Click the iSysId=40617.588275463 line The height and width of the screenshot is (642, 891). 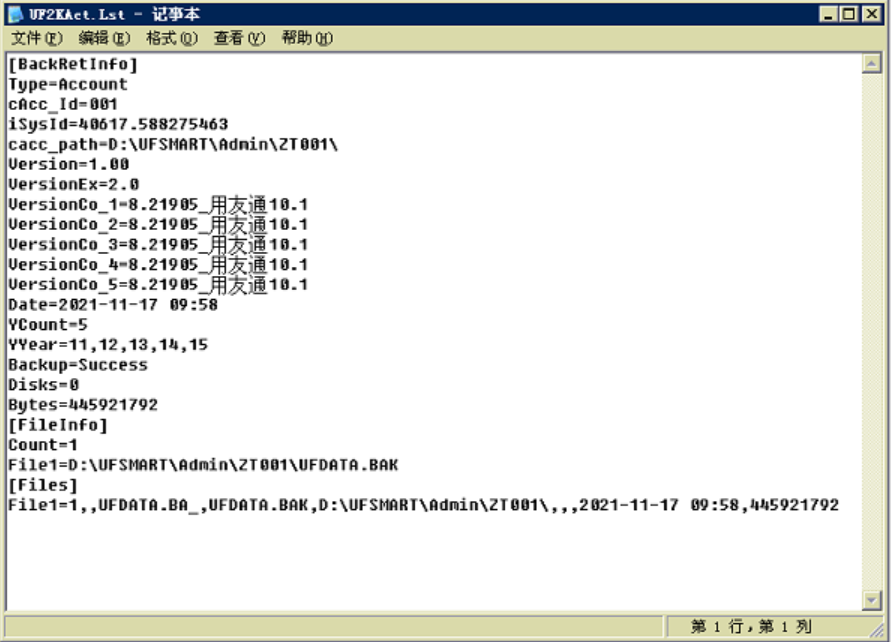coord(118,124)
